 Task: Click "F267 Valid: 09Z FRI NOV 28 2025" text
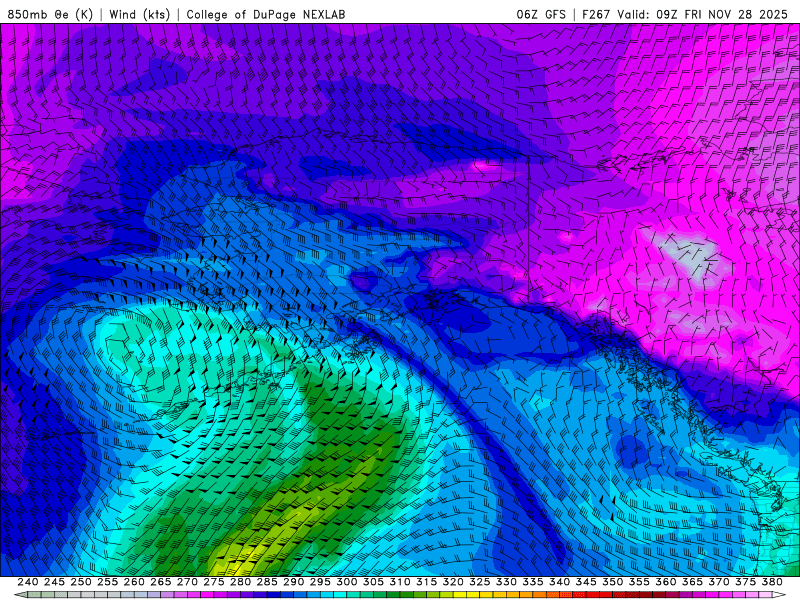click(x=685, y=14)
